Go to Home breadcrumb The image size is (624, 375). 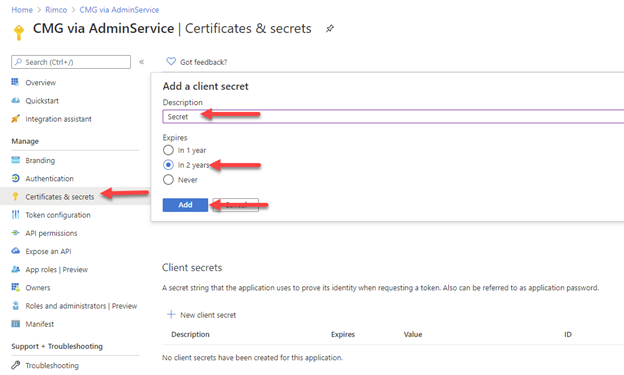22,10
